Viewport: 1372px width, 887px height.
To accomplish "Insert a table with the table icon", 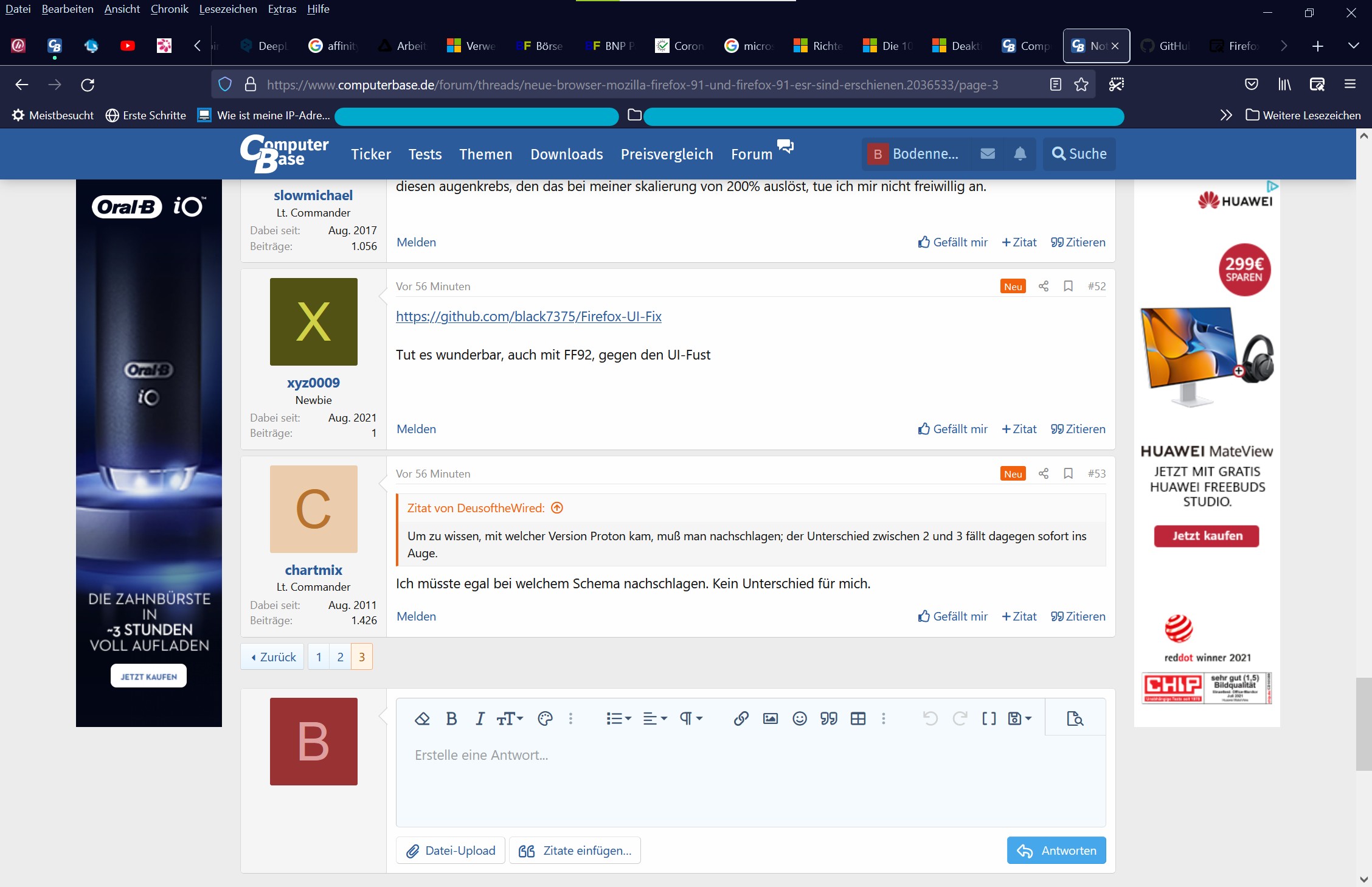I will [x=858, y=718].
